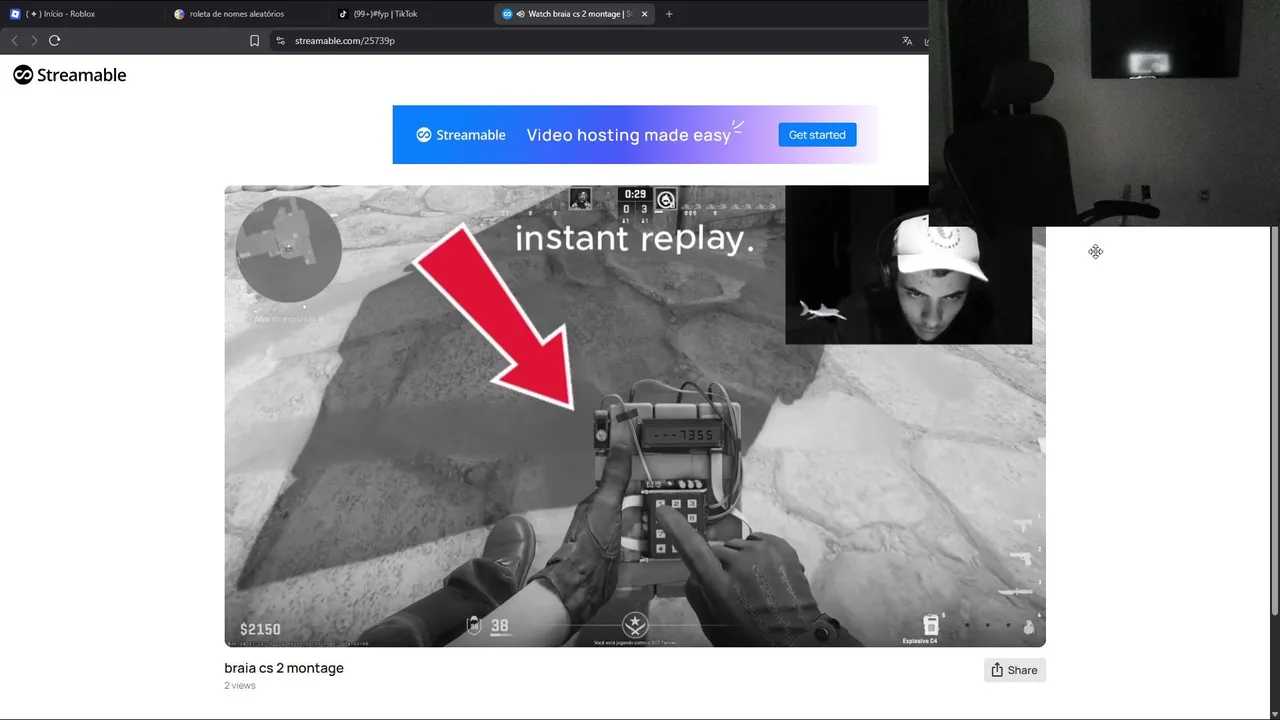Go back to the previous page
Screen dimensions: 1280x720
pyautogui.click(x=14, y=40)
